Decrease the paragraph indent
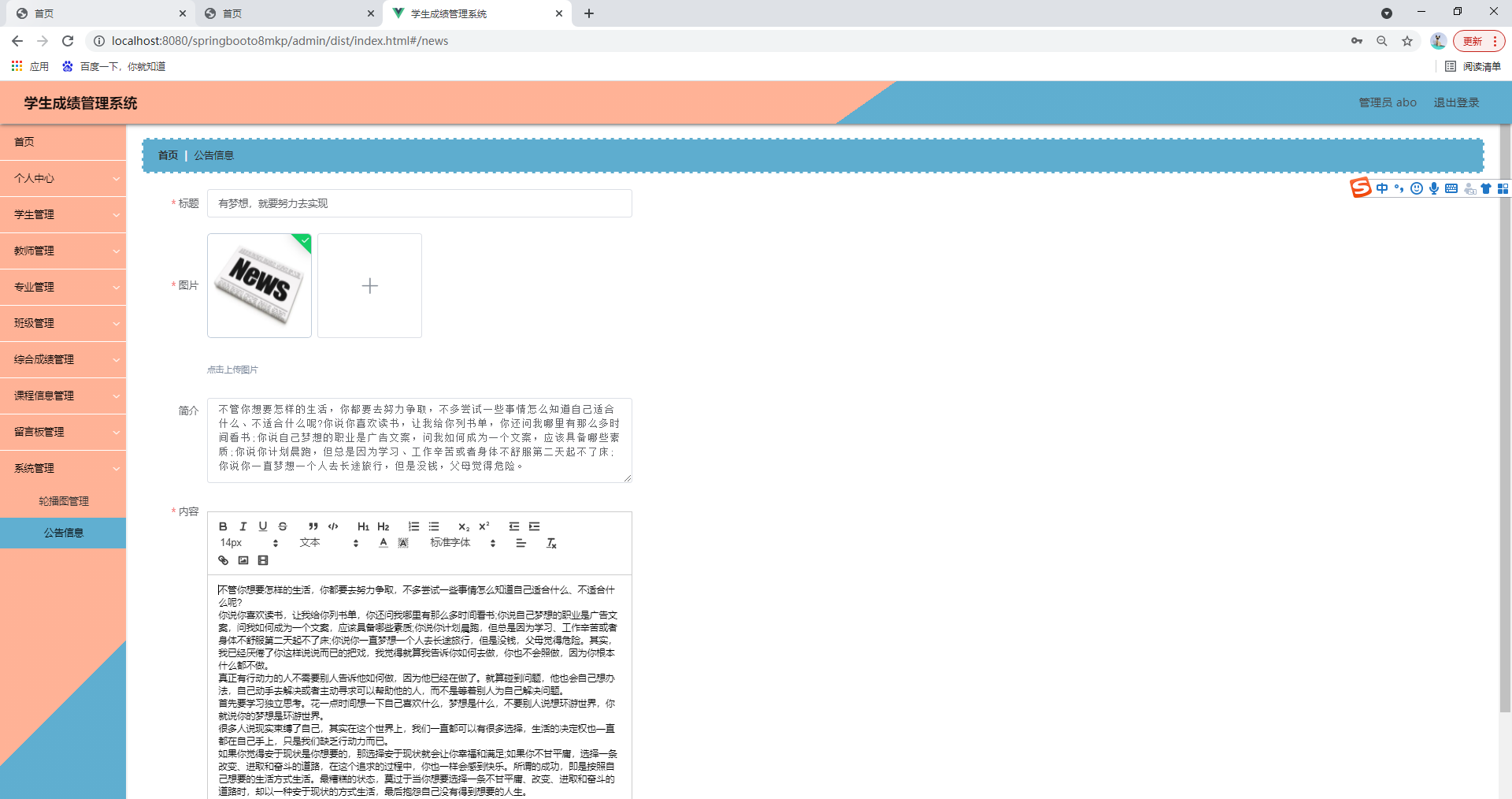The width and height of the screenshot is (1512, 799). (x=514, y=526)
